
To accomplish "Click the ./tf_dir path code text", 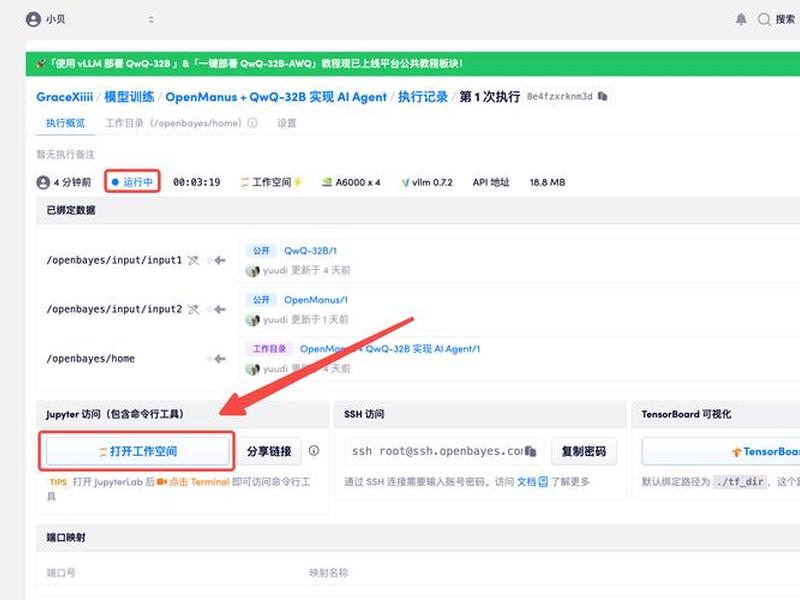I will coord(740,482).
